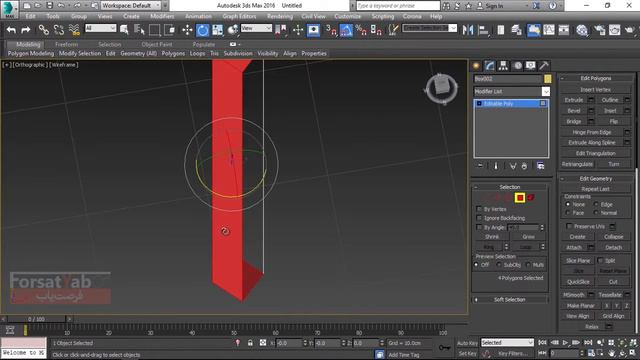Click the Render teapot icon

(630, 30)
